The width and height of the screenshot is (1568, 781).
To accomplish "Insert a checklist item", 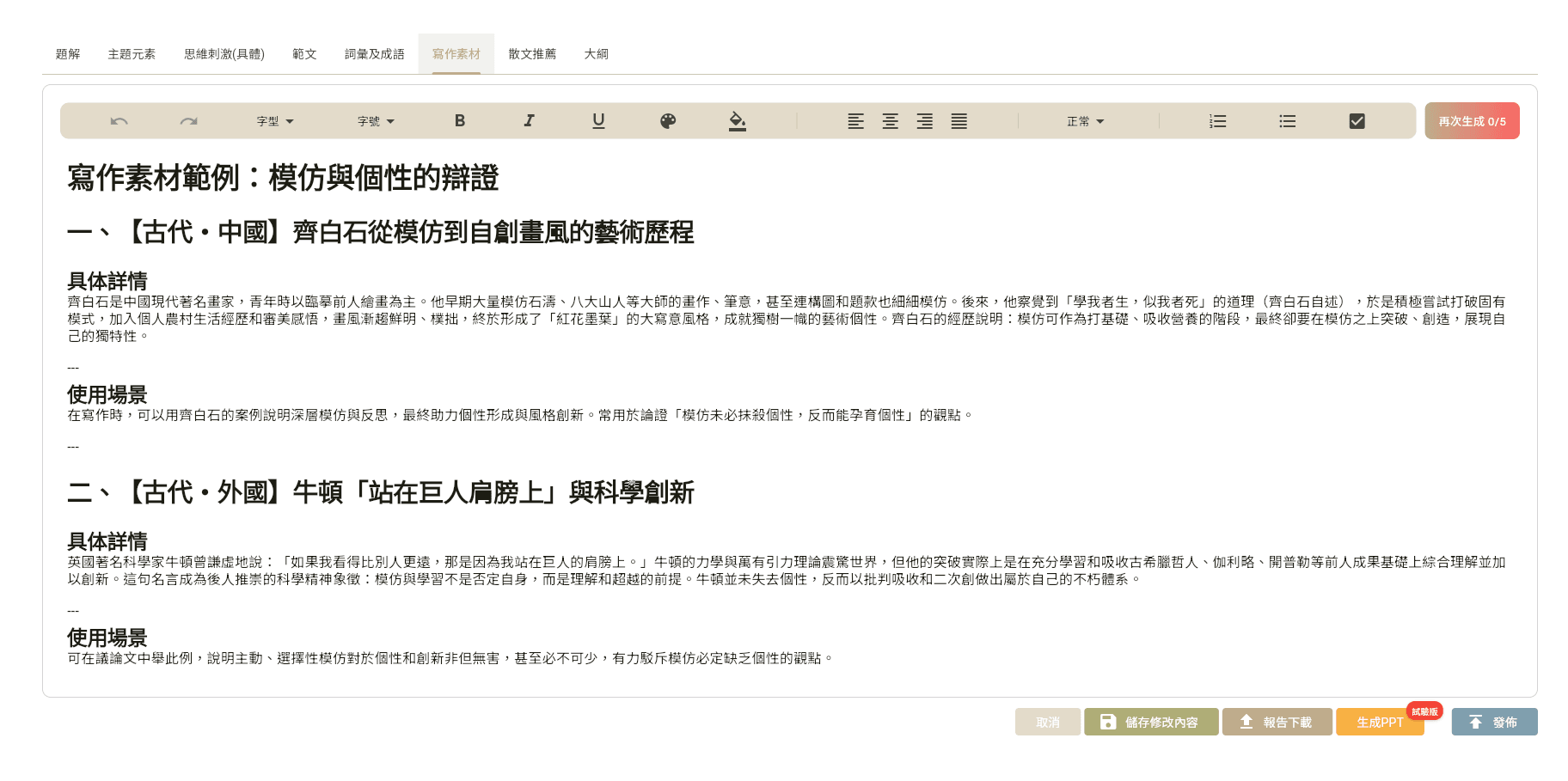I will 1357,120.
